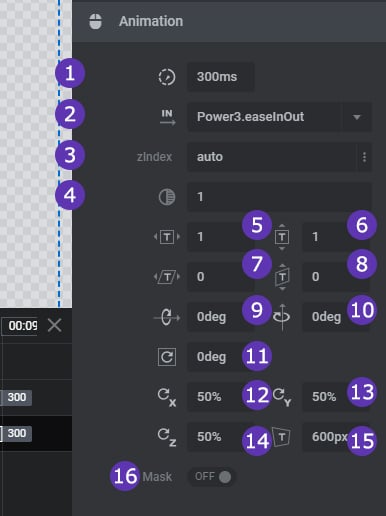Image resolution: width=386 pixels, height=516 pixels.
Task: Click the horizontal scale T icon
Action: (167, 237)
